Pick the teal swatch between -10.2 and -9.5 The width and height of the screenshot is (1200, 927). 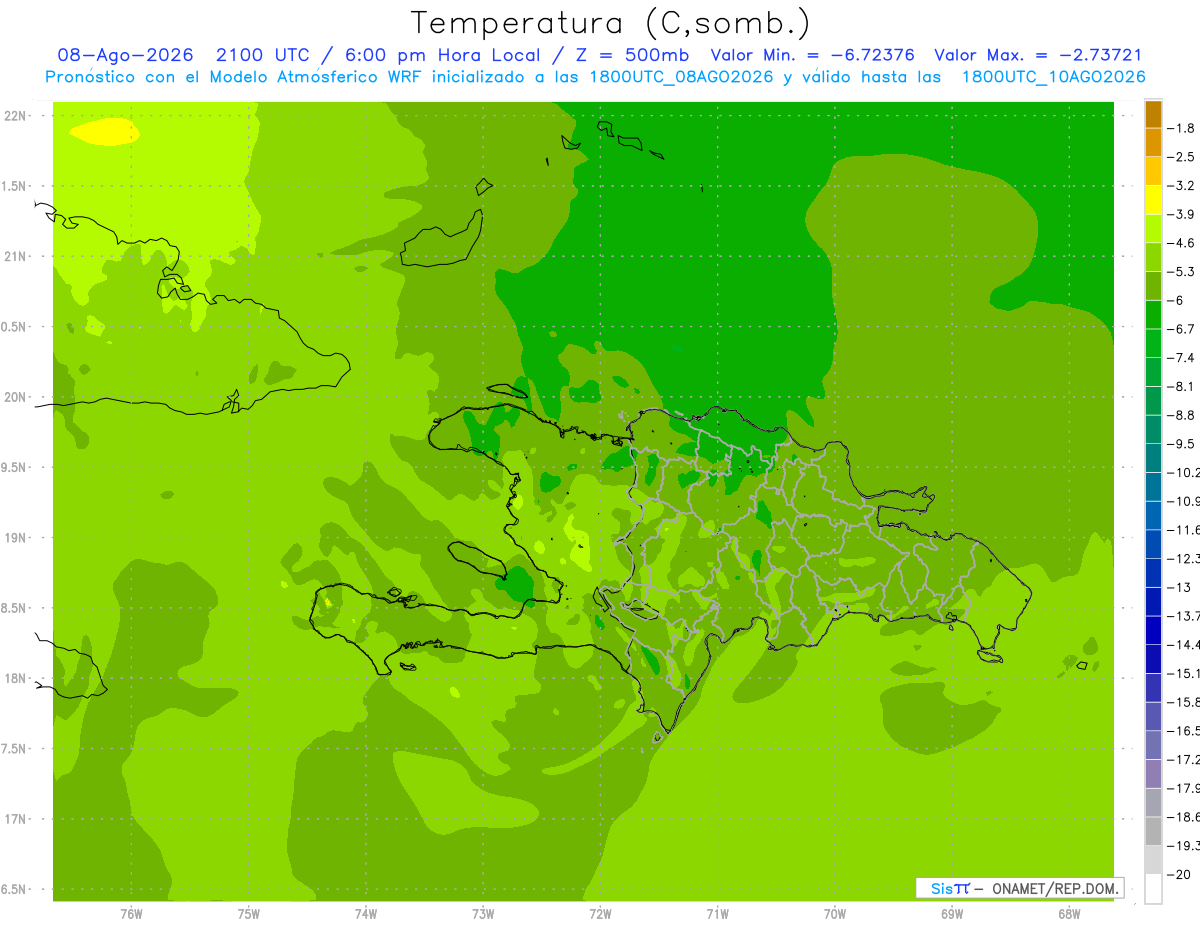[1153, 458]
